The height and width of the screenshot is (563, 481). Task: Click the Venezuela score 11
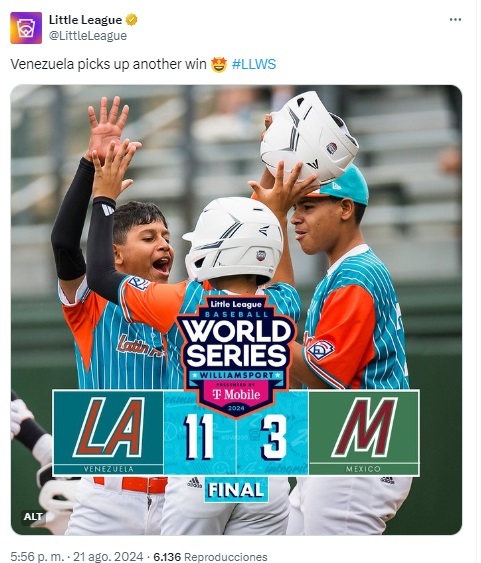click(x=199, y=436)
